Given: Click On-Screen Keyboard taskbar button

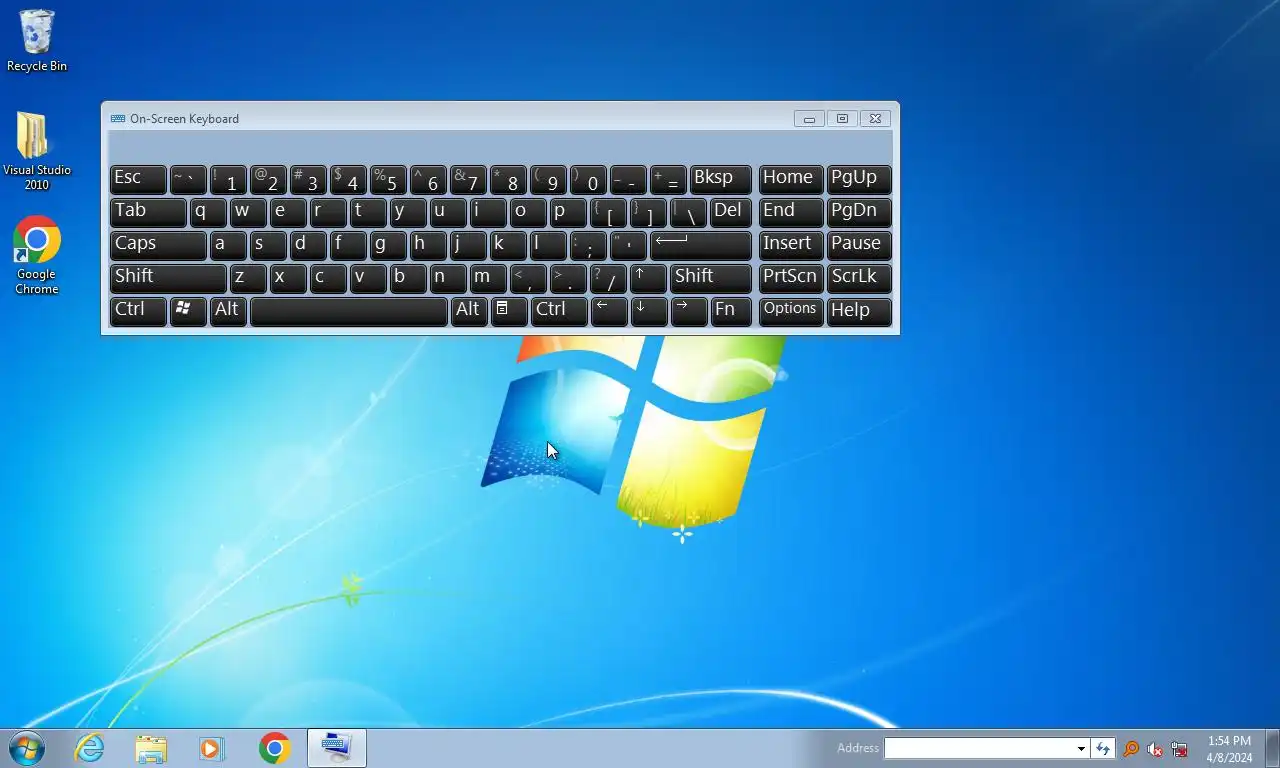Looking at the screenshot, I should [x=337, y=748].
